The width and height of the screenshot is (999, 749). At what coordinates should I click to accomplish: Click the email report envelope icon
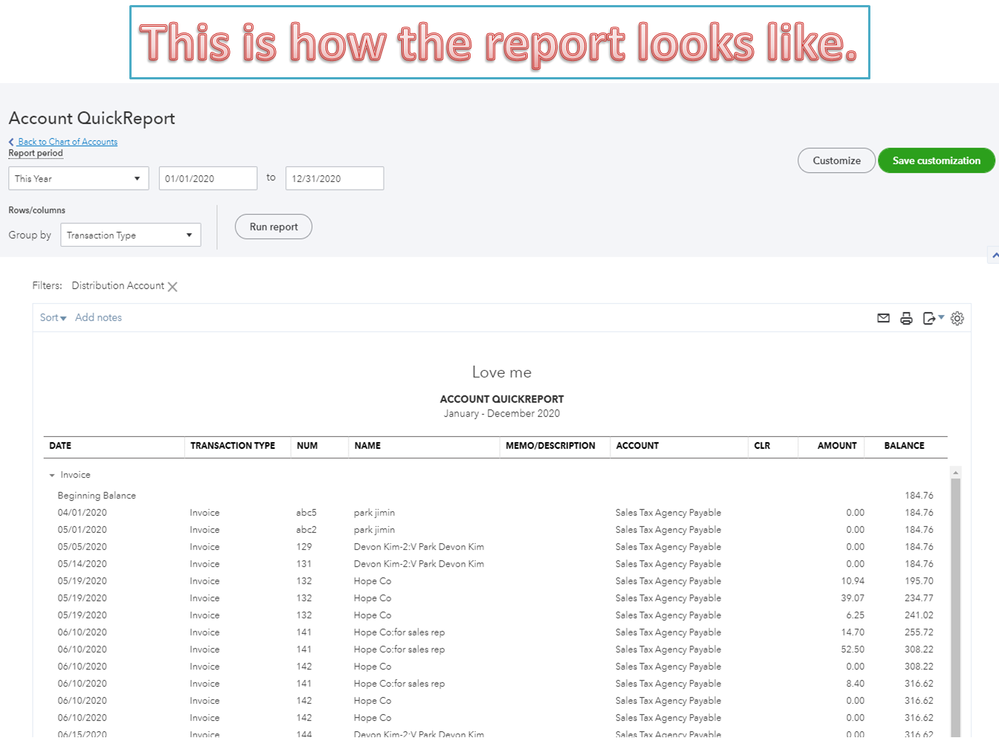[883, 318]
